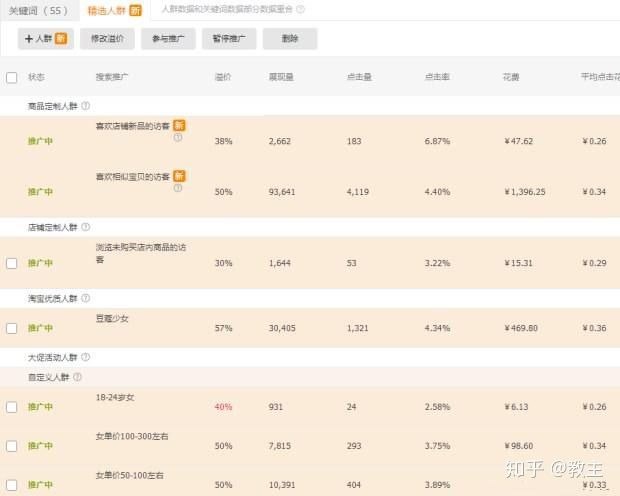Open help tooltip for 淘宝优质人群
Image resolution: width=620 pixels, height=496 pixels.
click(85, 298)
